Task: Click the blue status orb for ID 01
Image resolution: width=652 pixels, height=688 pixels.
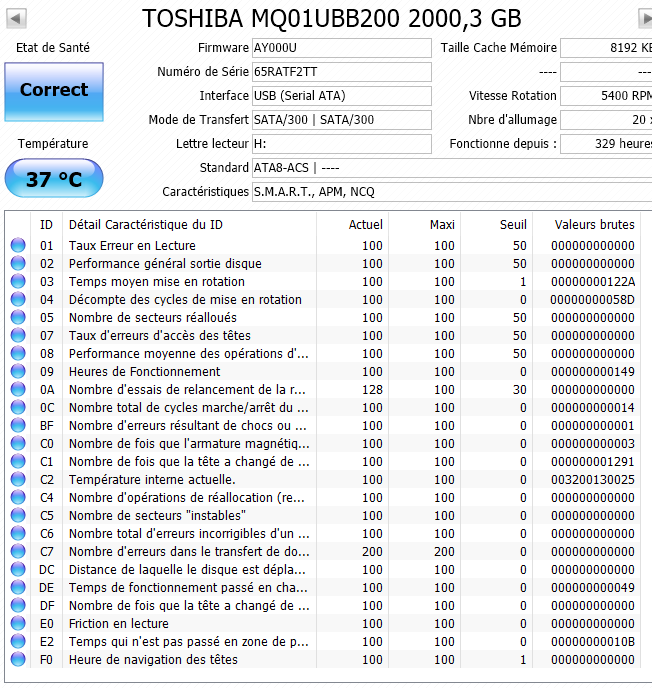Action: click(x=18, y=246)
